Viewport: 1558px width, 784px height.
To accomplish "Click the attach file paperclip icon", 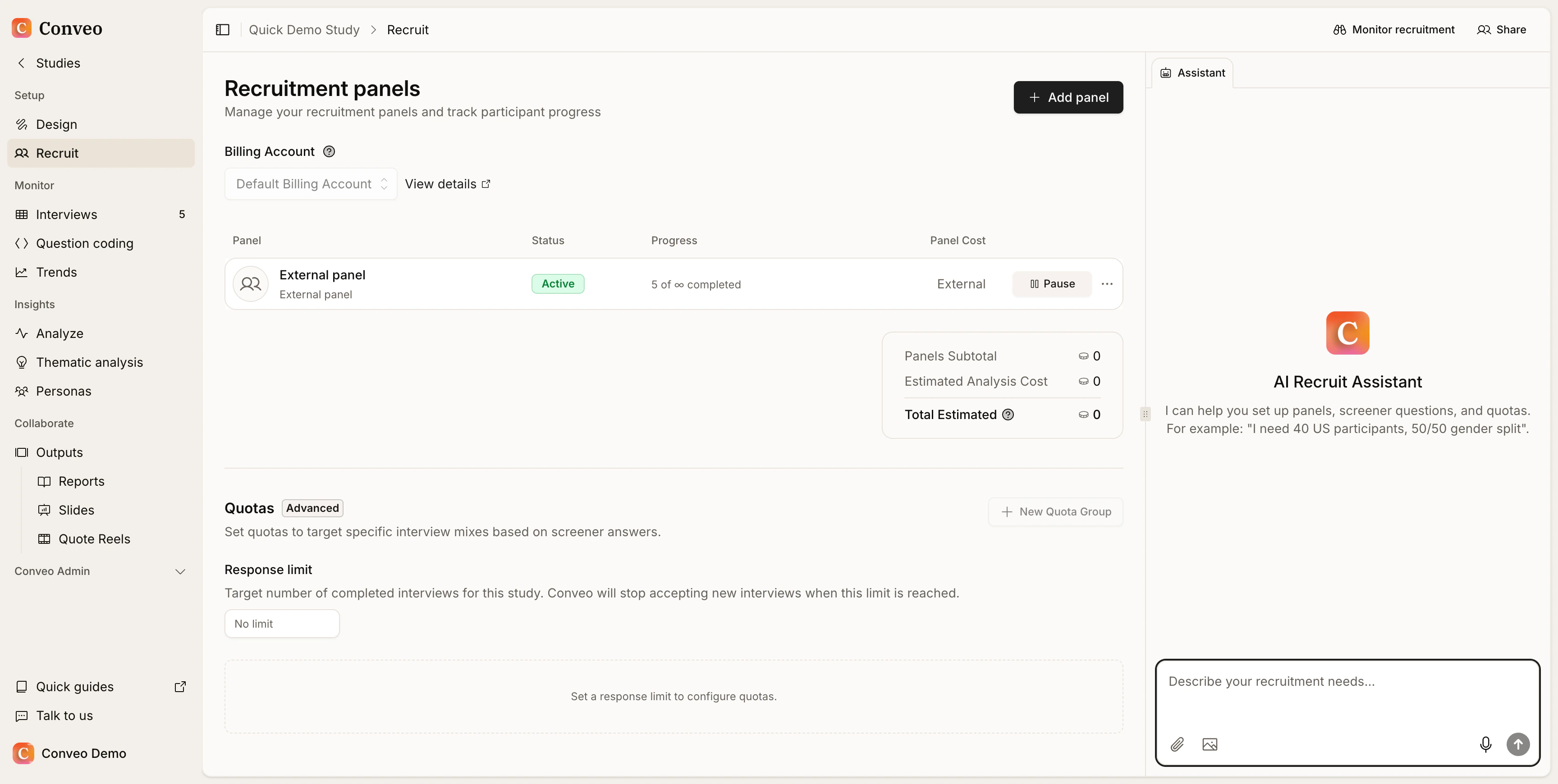I will 1177,744.
